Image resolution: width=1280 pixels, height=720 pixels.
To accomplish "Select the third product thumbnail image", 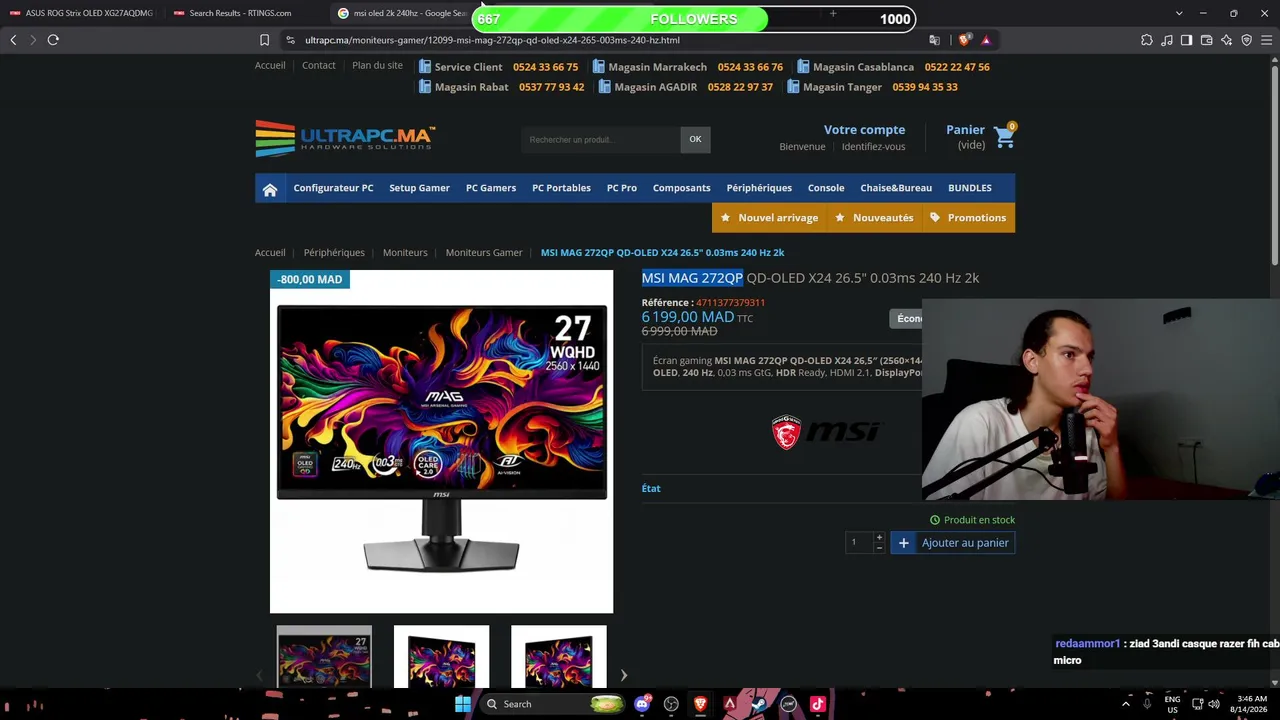I will (558, 657).
